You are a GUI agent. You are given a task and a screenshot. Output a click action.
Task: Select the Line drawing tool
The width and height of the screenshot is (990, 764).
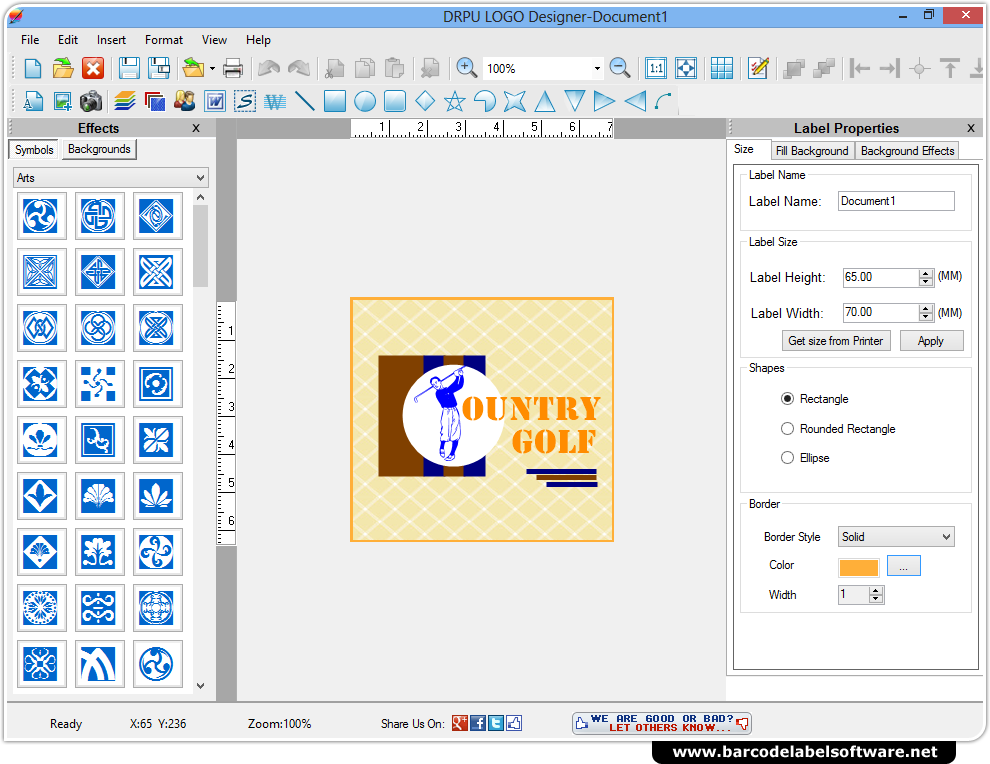[x=305, y=100]
